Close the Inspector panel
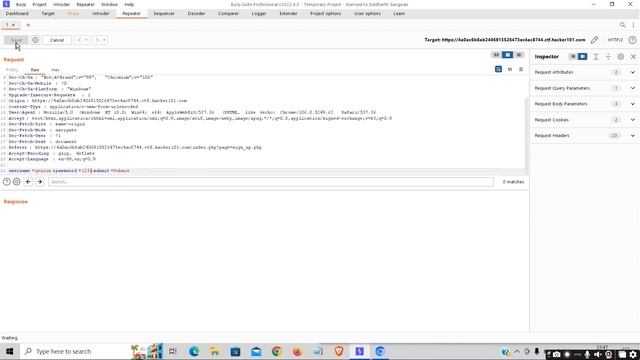 pos(633,57)
